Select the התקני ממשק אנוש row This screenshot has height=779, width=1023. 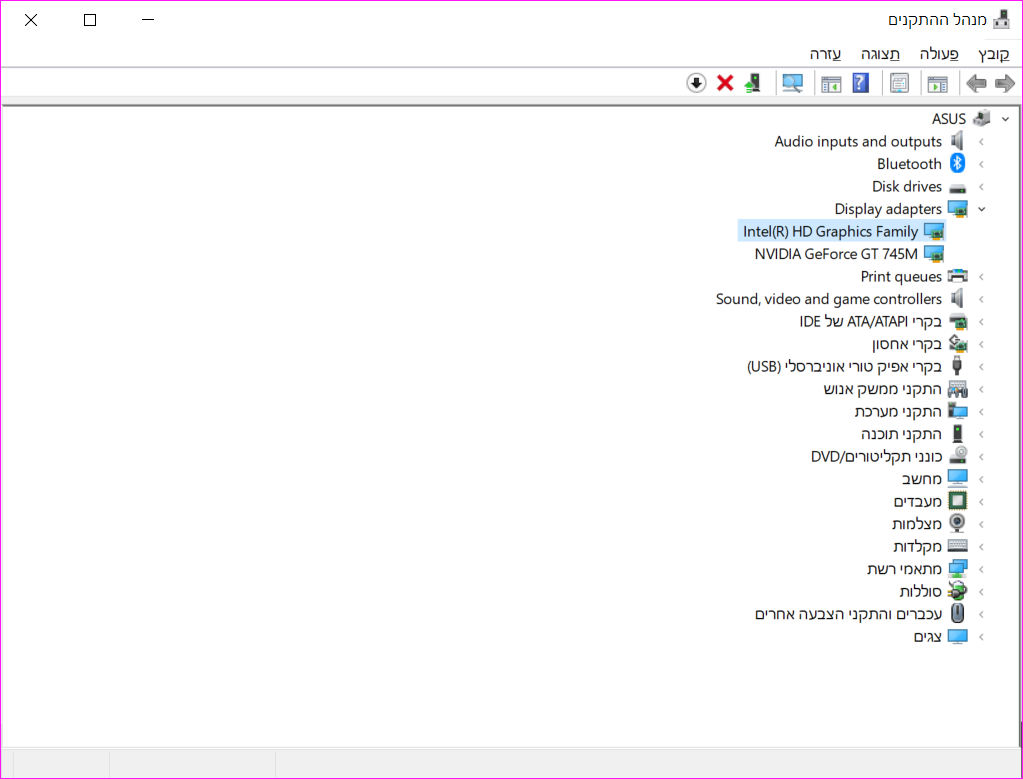(x=882, y=390)
